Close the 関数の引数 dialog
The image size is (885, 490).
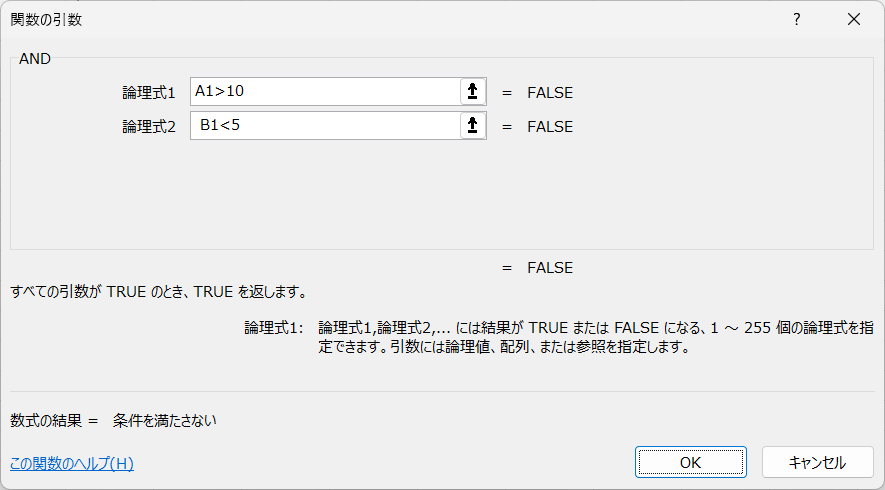[854, 19]
